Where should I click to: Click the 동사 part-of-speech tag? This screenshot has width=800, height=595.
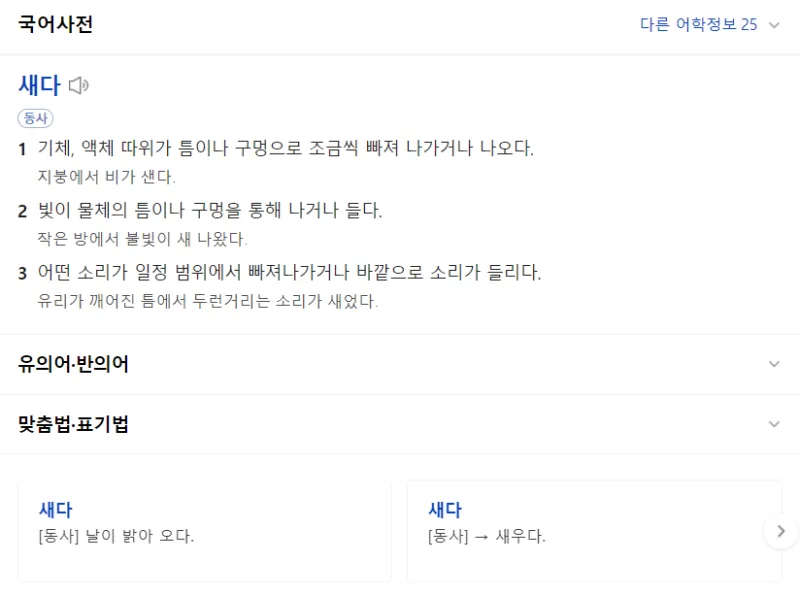point(37,117)
